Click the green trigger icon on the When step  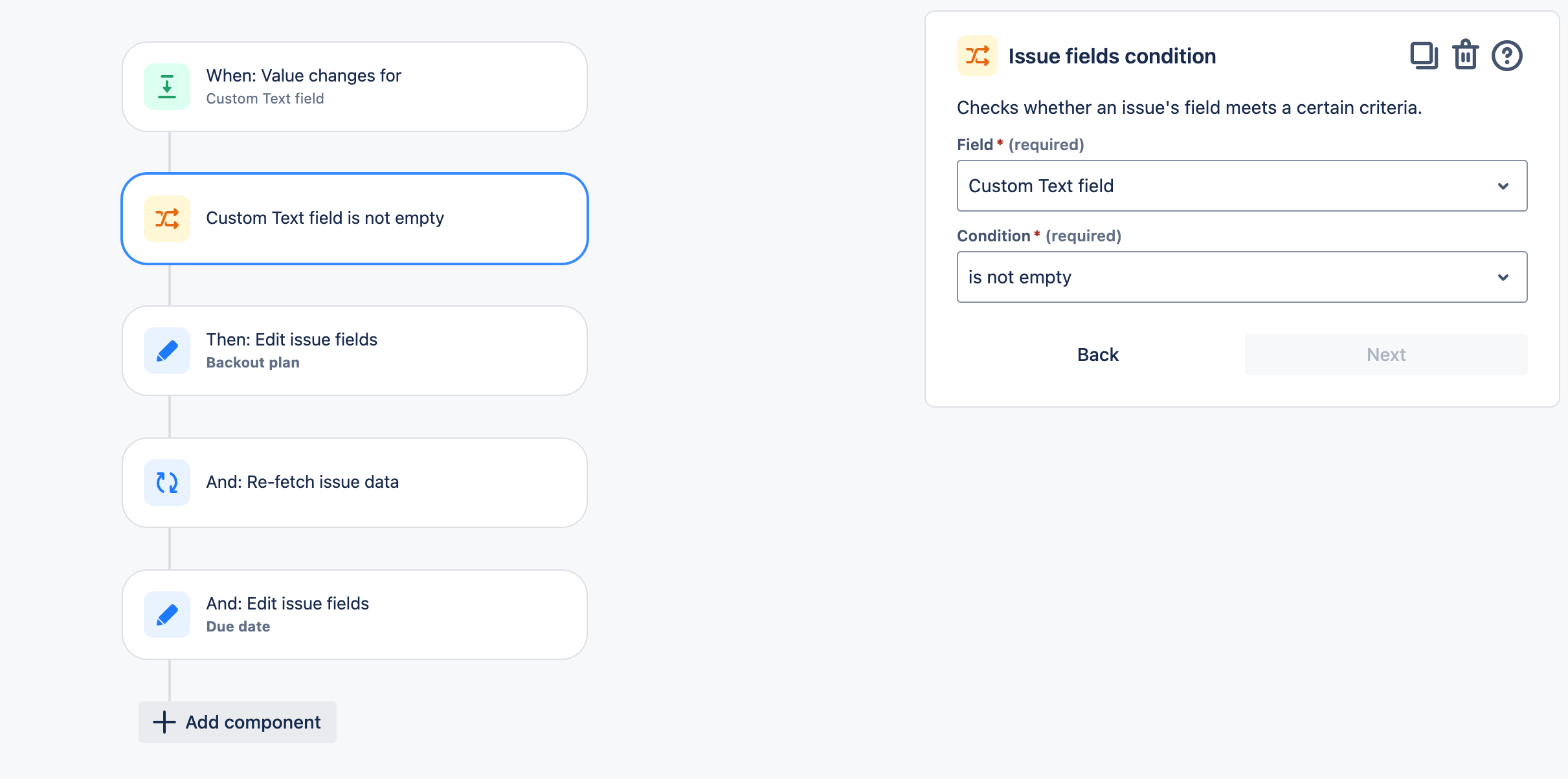coord(167,87)
